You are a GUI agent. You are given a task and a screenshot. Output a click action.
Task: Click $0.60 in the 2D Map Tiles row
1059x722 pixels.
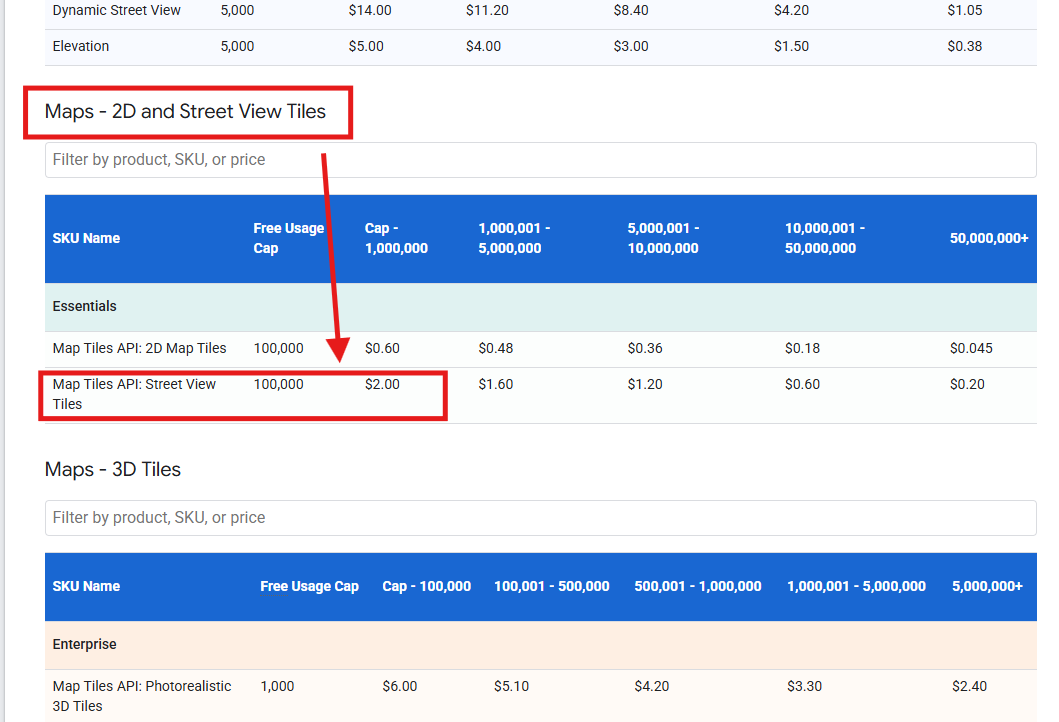tap(382, 349)
